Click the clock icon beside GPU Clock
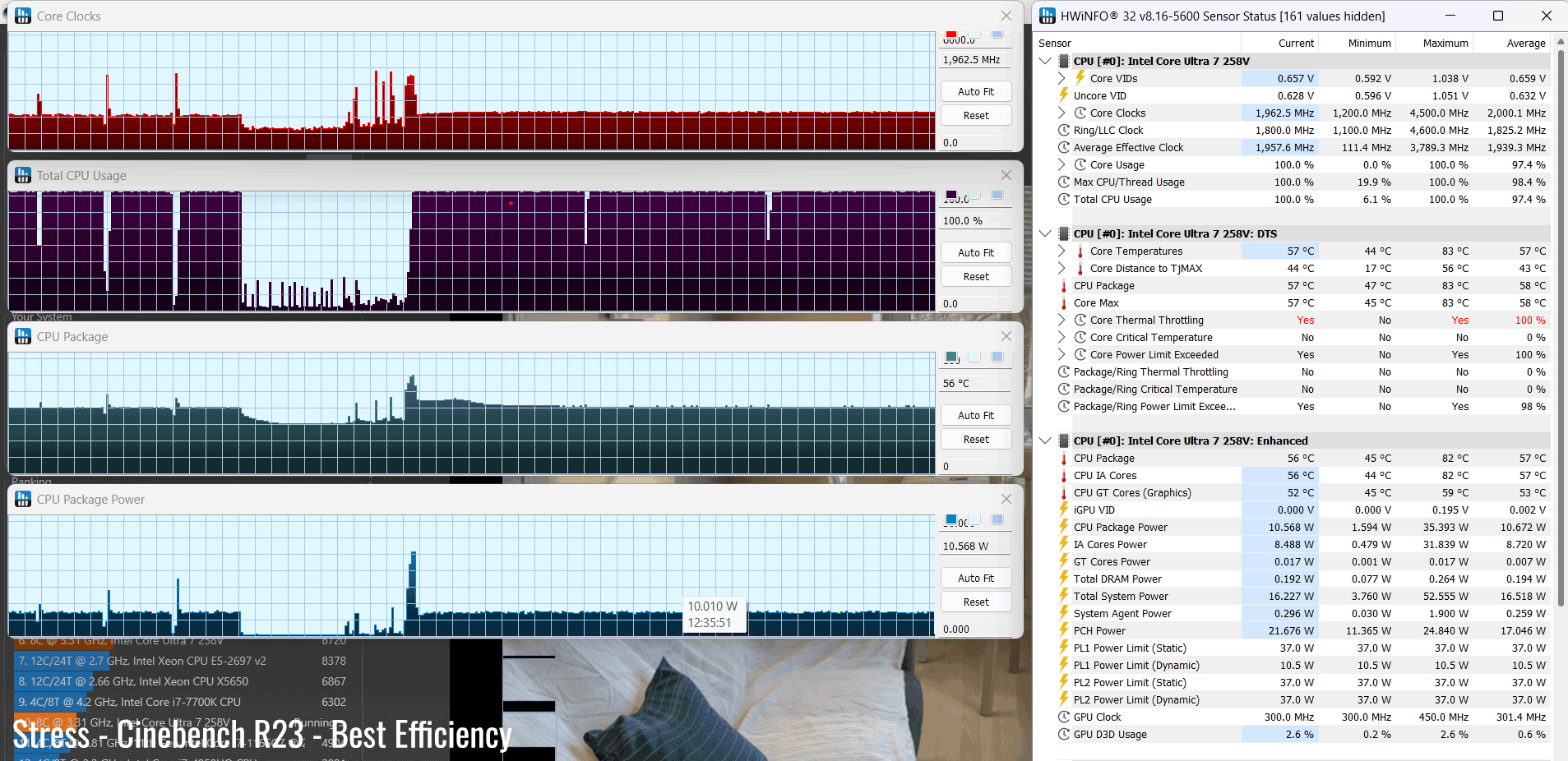Viewport: 1568px width, 761px height. click(1064, 717)
